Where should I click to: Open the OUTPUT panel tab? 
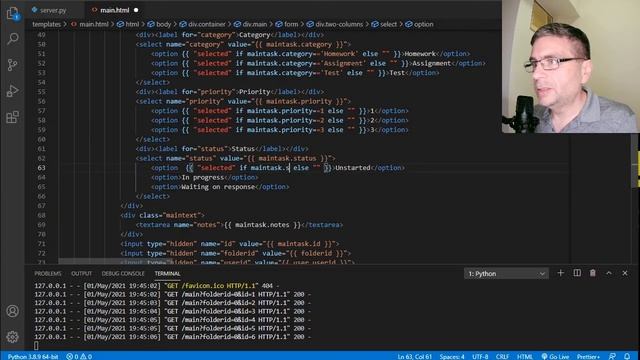(82, 273)
